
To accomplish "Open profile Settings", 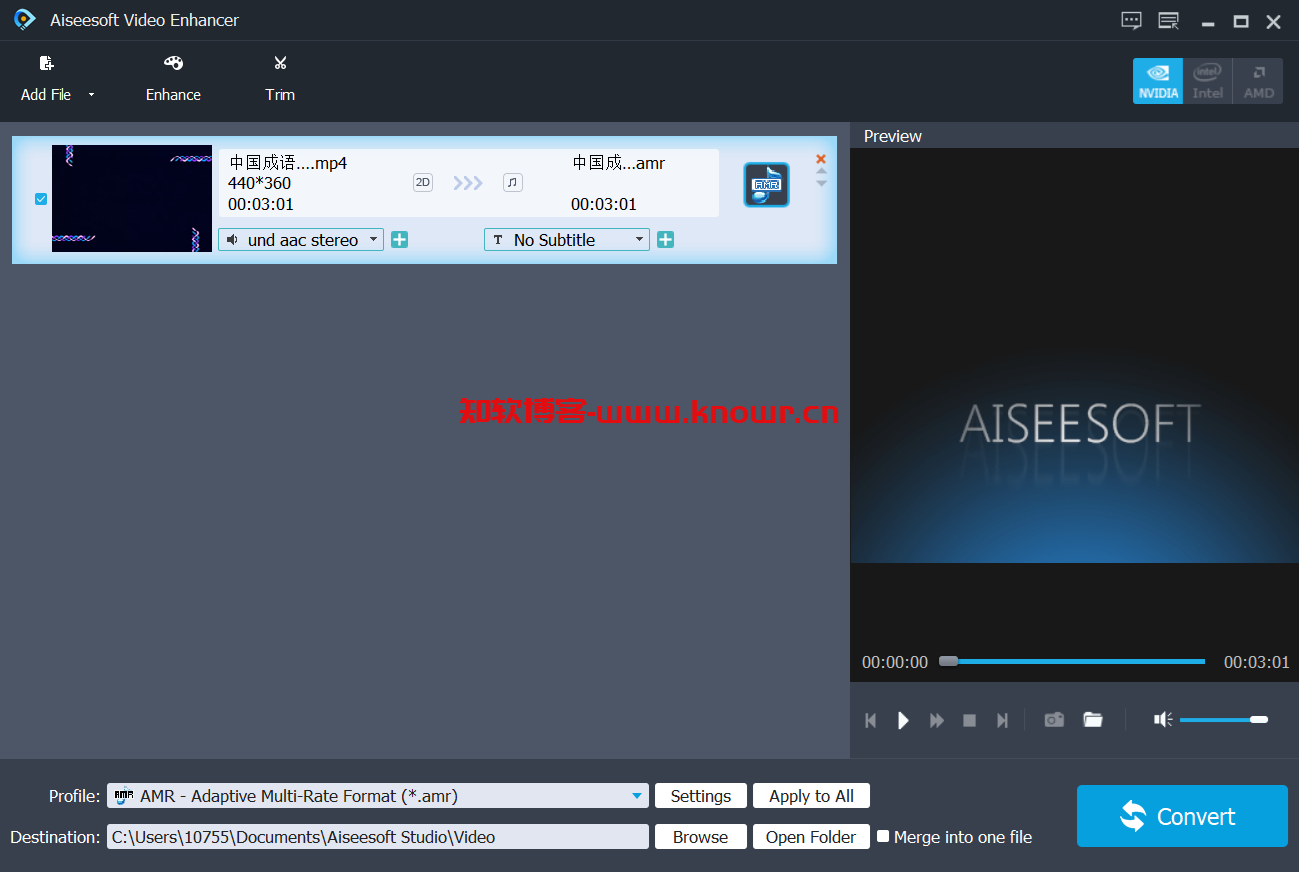I will [x=700, y=796].
